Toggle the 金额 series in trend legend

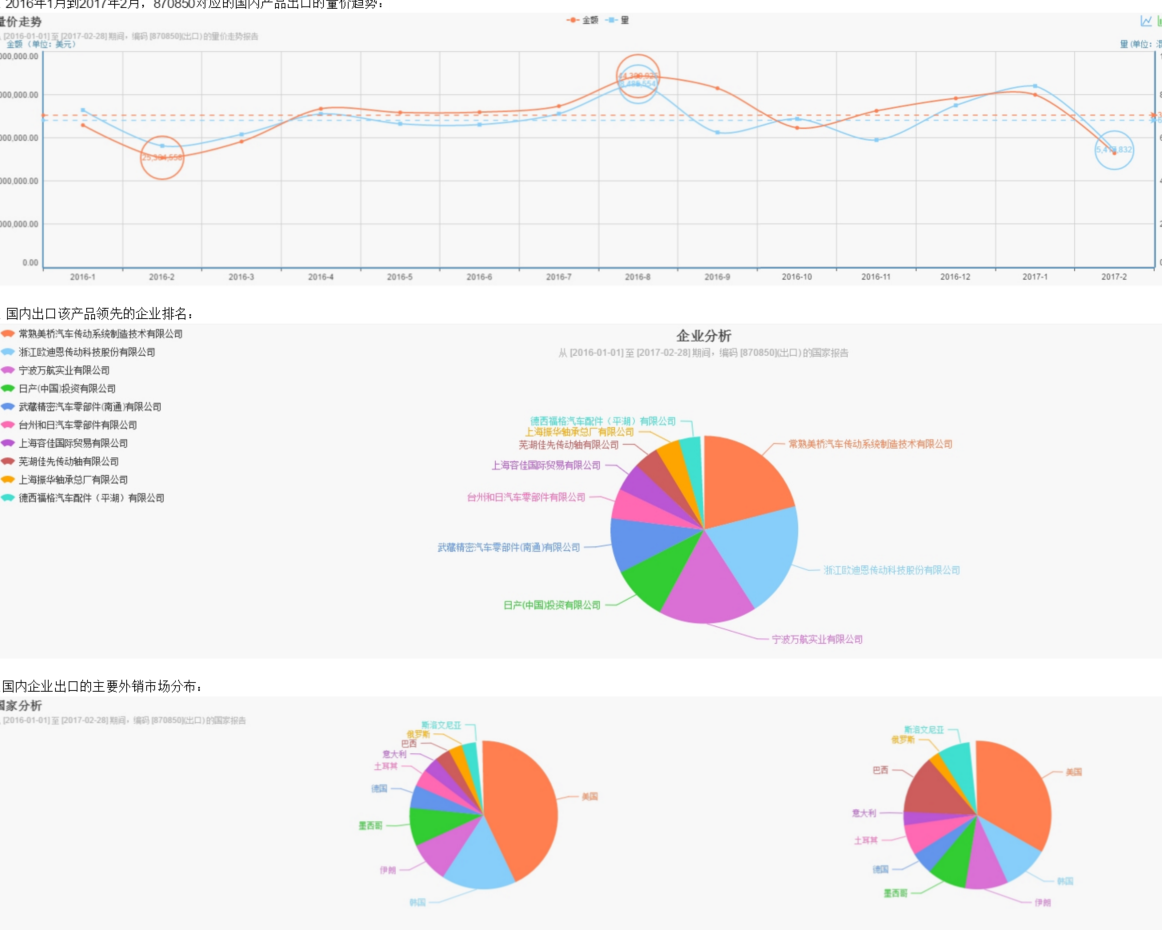coord(582,20)
